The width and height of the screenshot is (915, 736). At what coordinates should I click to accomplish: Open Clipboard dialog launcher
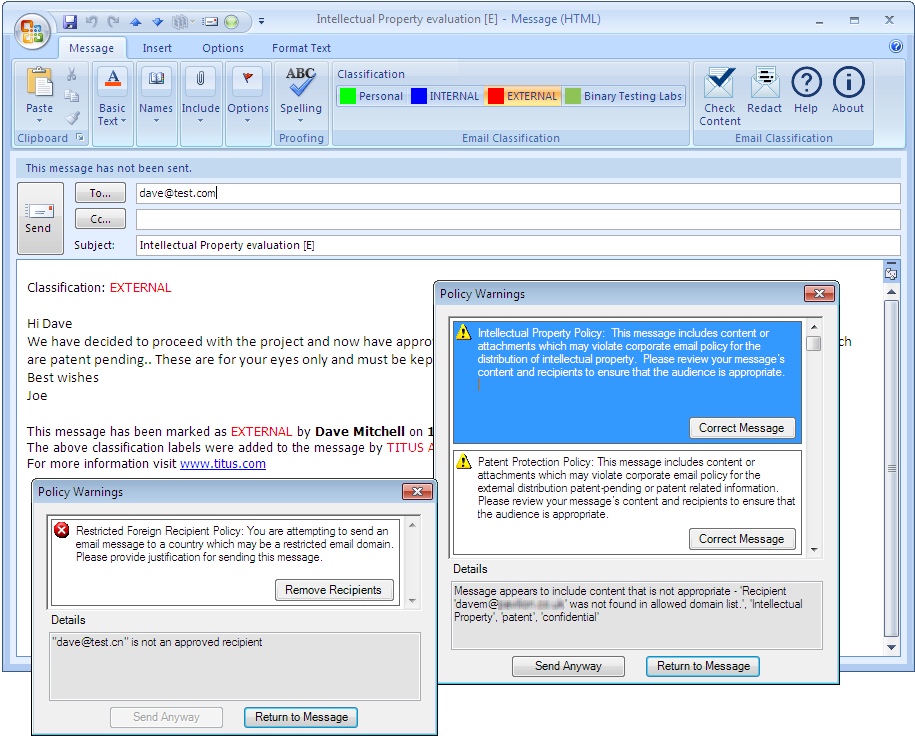(x=80, y=138)
